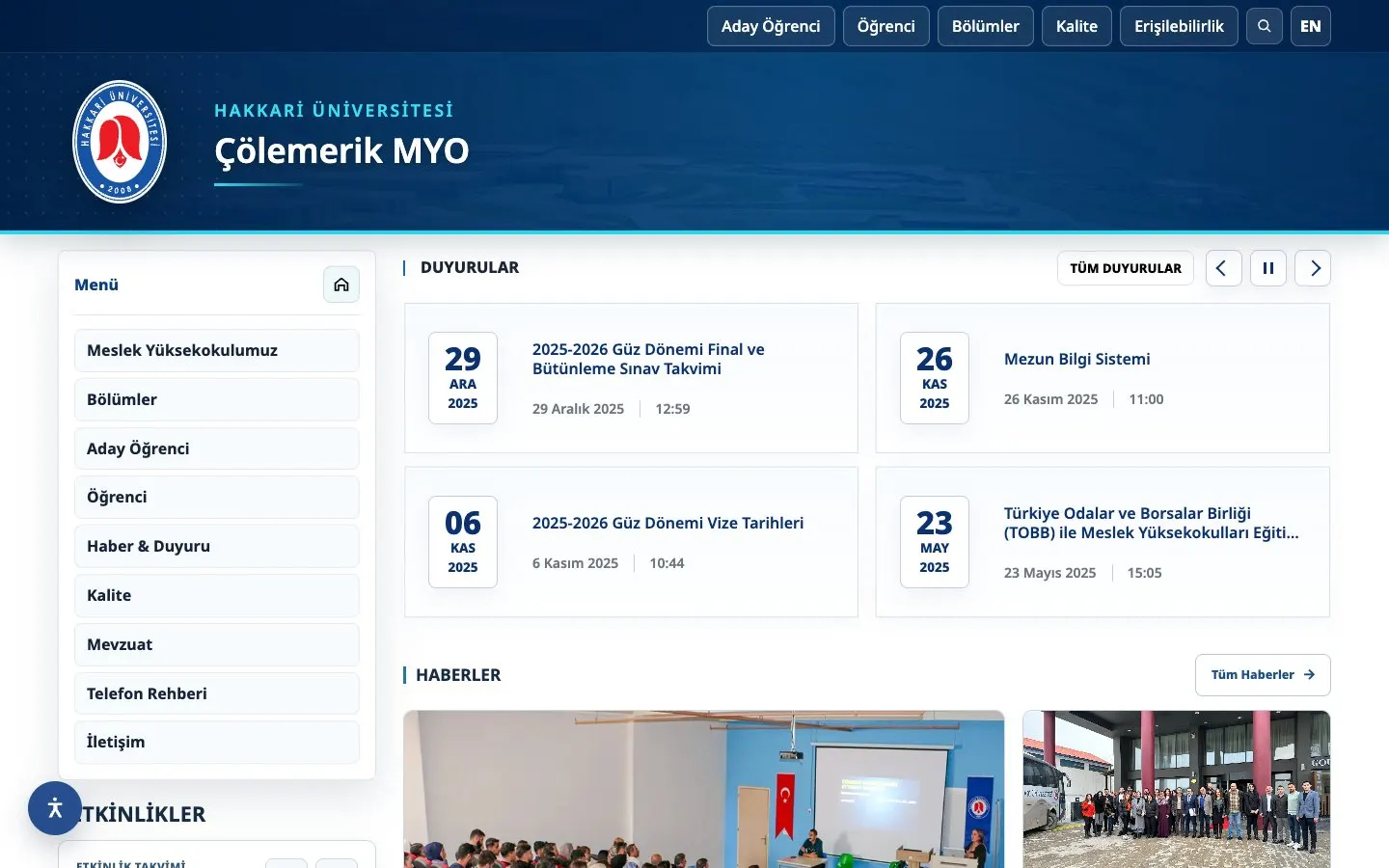
Task: Select Telefon Rehberi in sidebar menu
Action: [x=217, y=693]
